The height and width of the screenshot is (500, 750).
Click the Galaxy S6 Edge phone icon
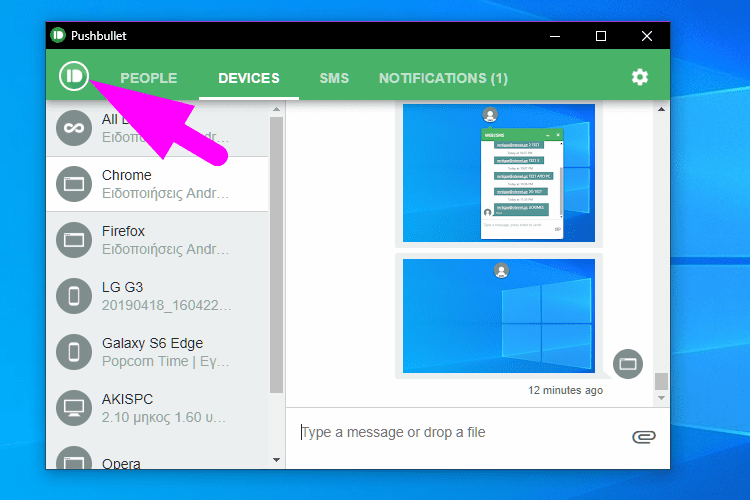74,352
